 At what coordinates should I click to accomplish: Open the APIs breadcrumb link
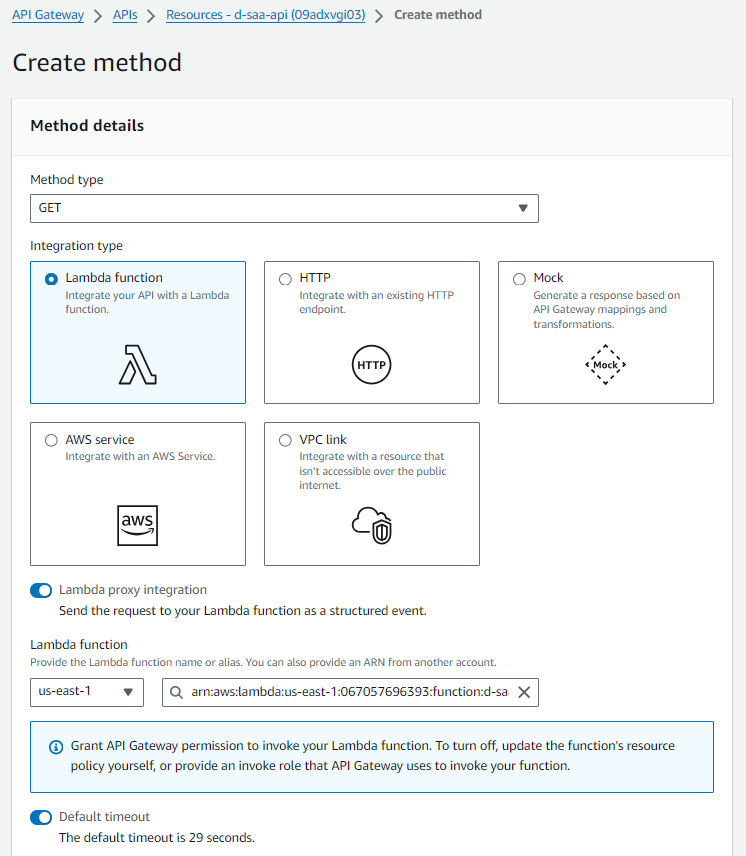coord(125,15)
